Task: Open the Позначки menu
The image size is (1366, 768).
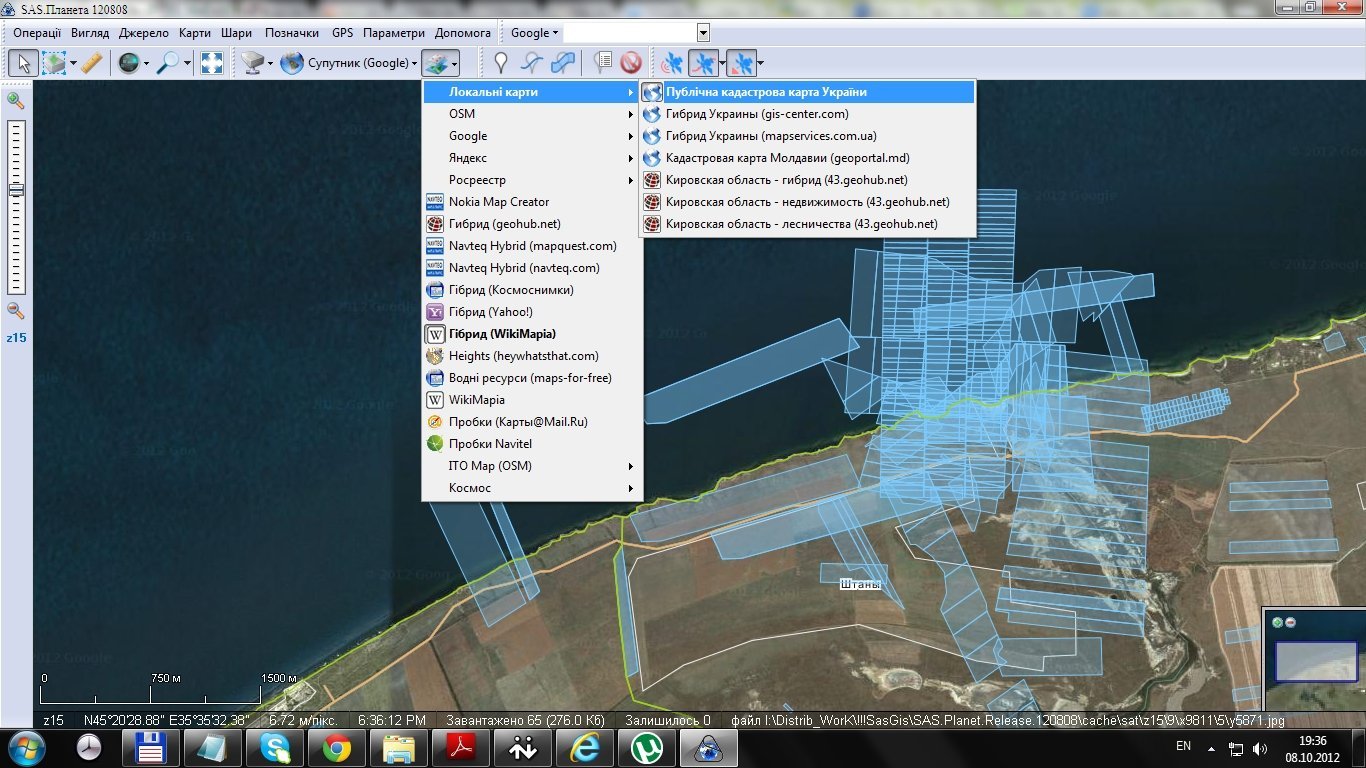Action: tap(291, 33)
